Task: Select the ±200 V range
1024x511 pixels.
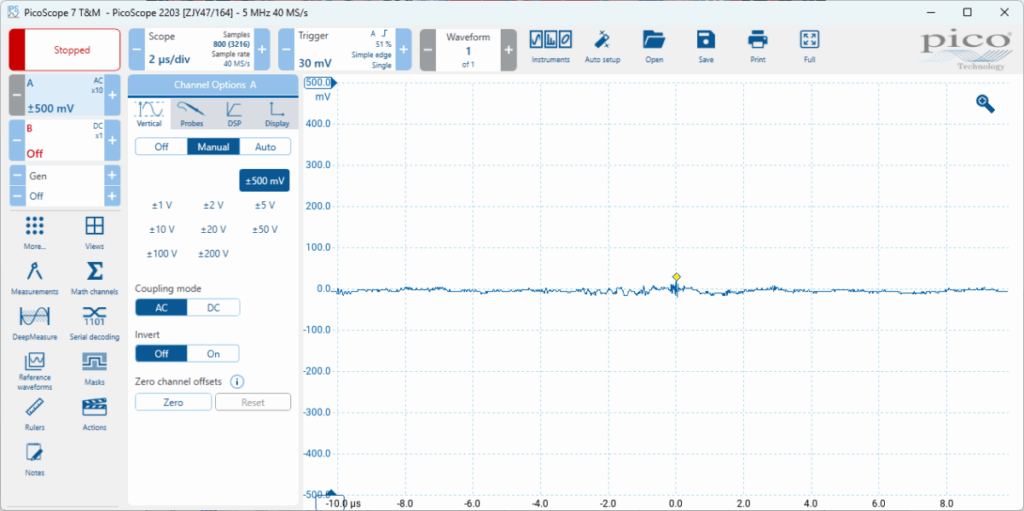Action: [x=214, y=254]
